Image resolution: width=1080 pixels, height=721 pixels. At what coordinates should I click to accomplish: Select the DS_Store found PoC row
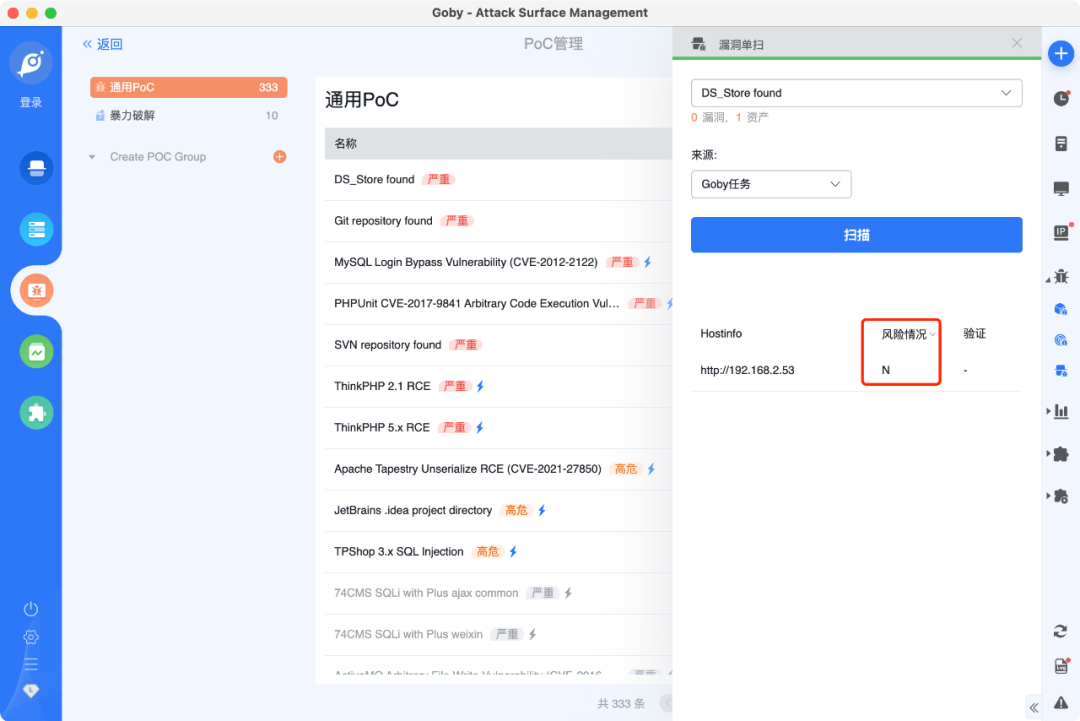(x=499, y=180)
